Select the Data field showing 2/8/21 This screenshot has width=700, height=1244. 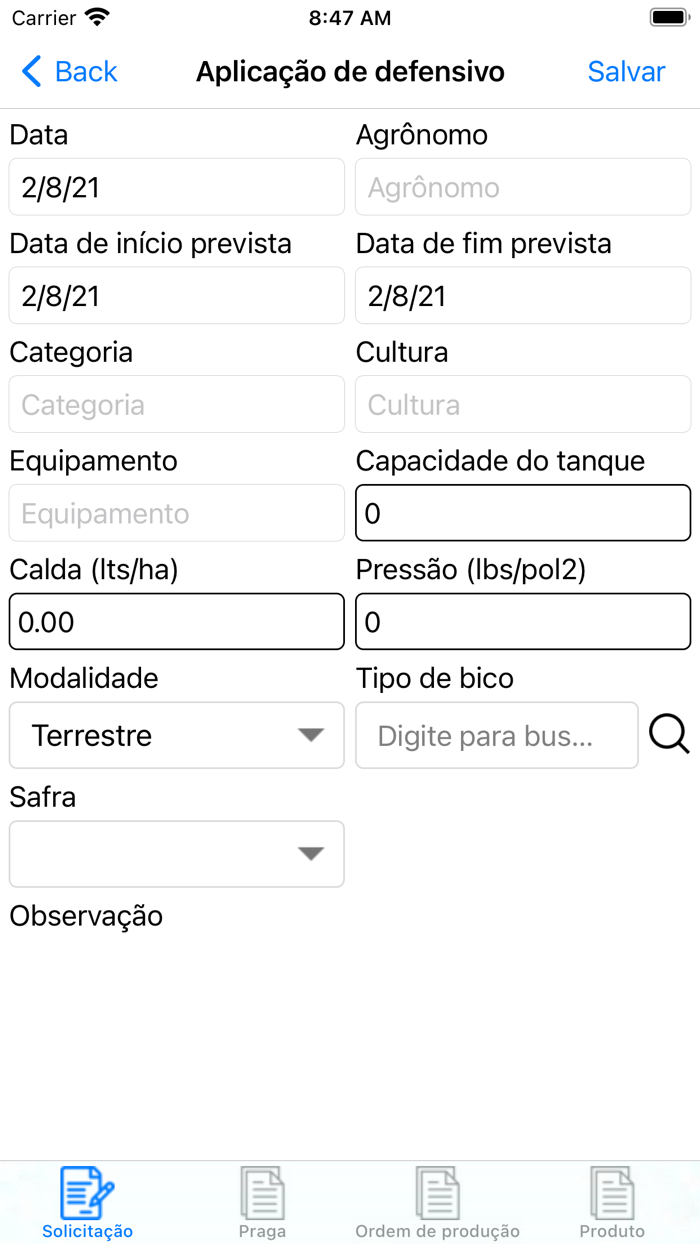pos(176,187)
